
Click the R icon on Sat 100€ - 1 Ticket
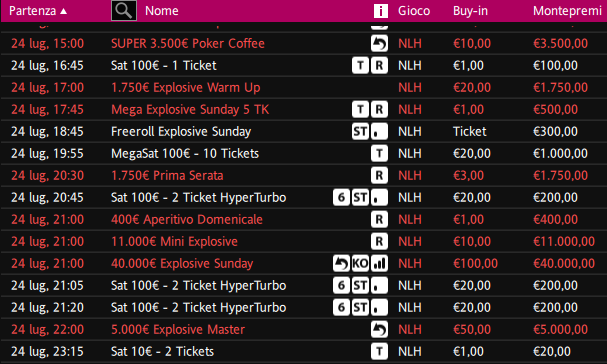point(379,65)
